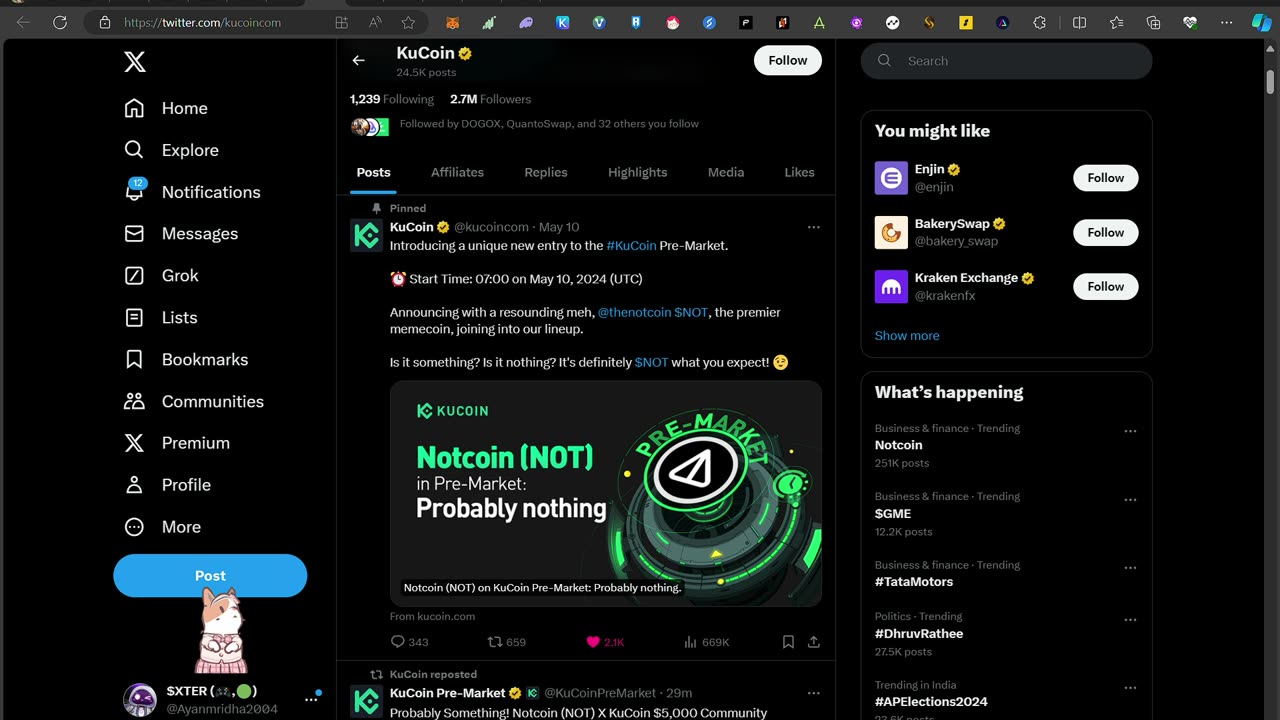View KuCoin's 2.7M Followers

point(491,99)
